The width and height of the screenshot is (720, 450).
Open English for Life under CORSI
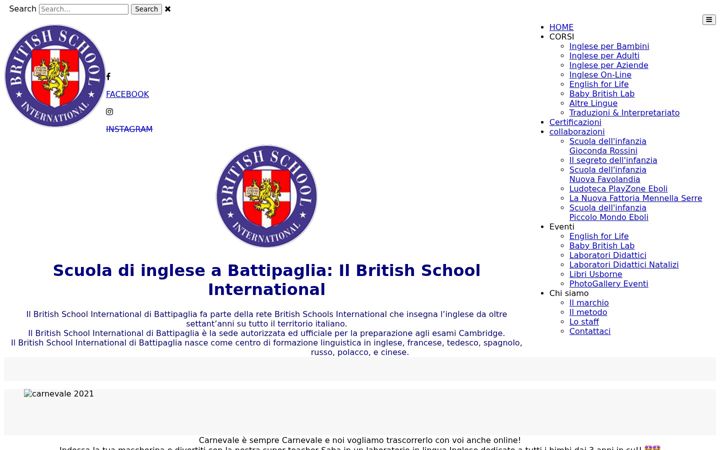tap(599, 84)
